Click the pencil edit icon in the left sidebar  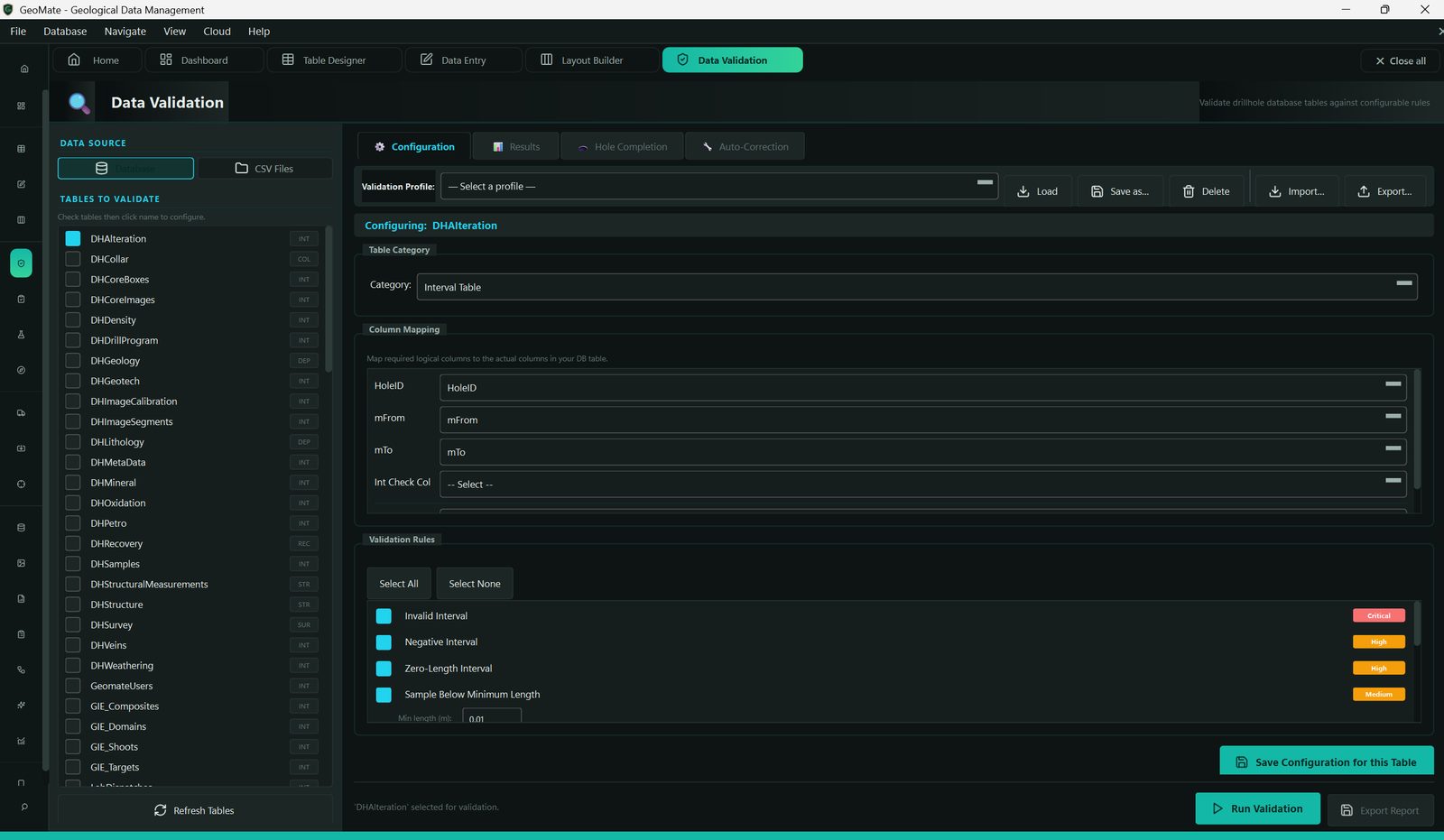pos(21,184)
